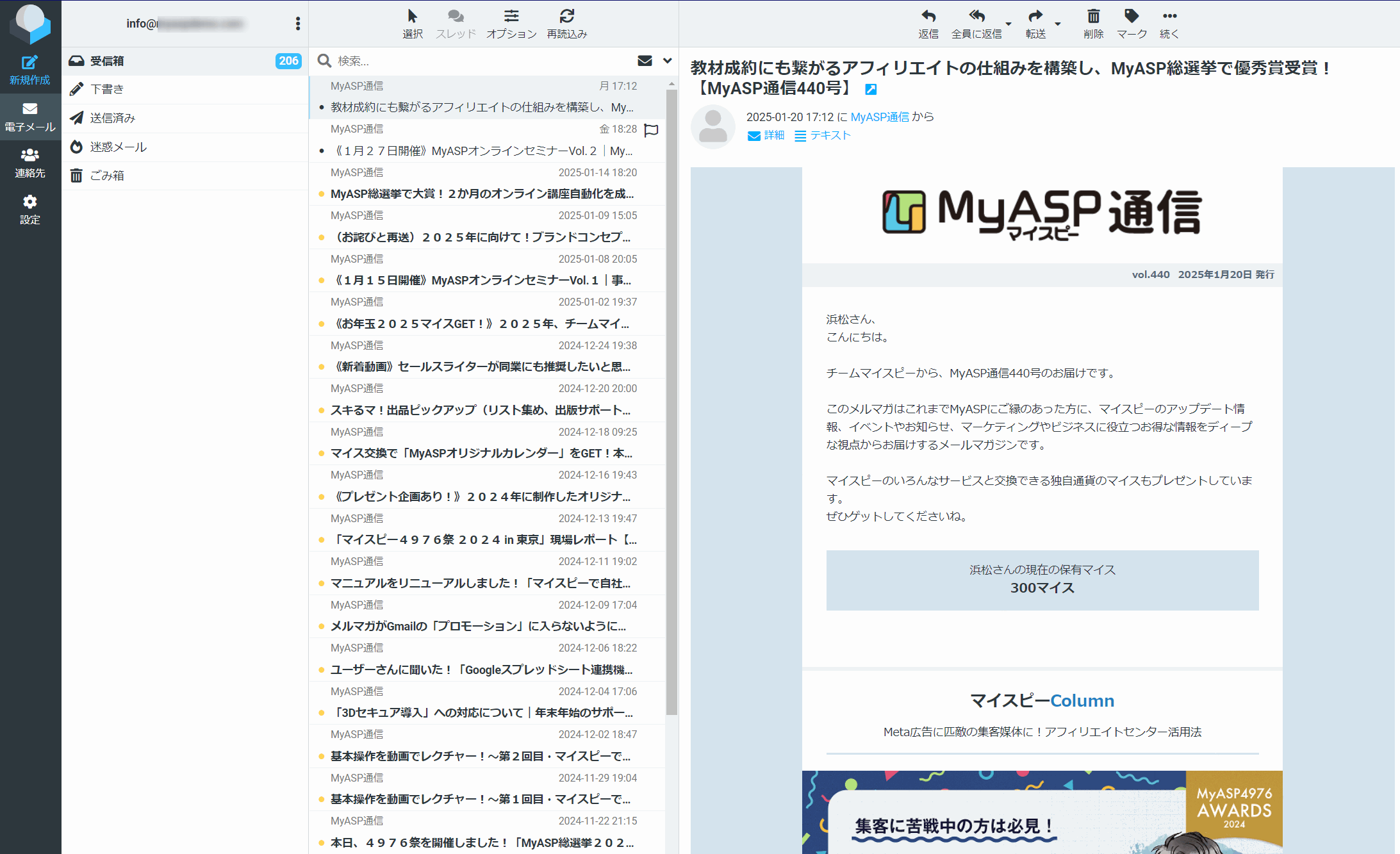Open message スキるマ！出品ピックアップ
The image size is (1400, 854).
[487, 400]
